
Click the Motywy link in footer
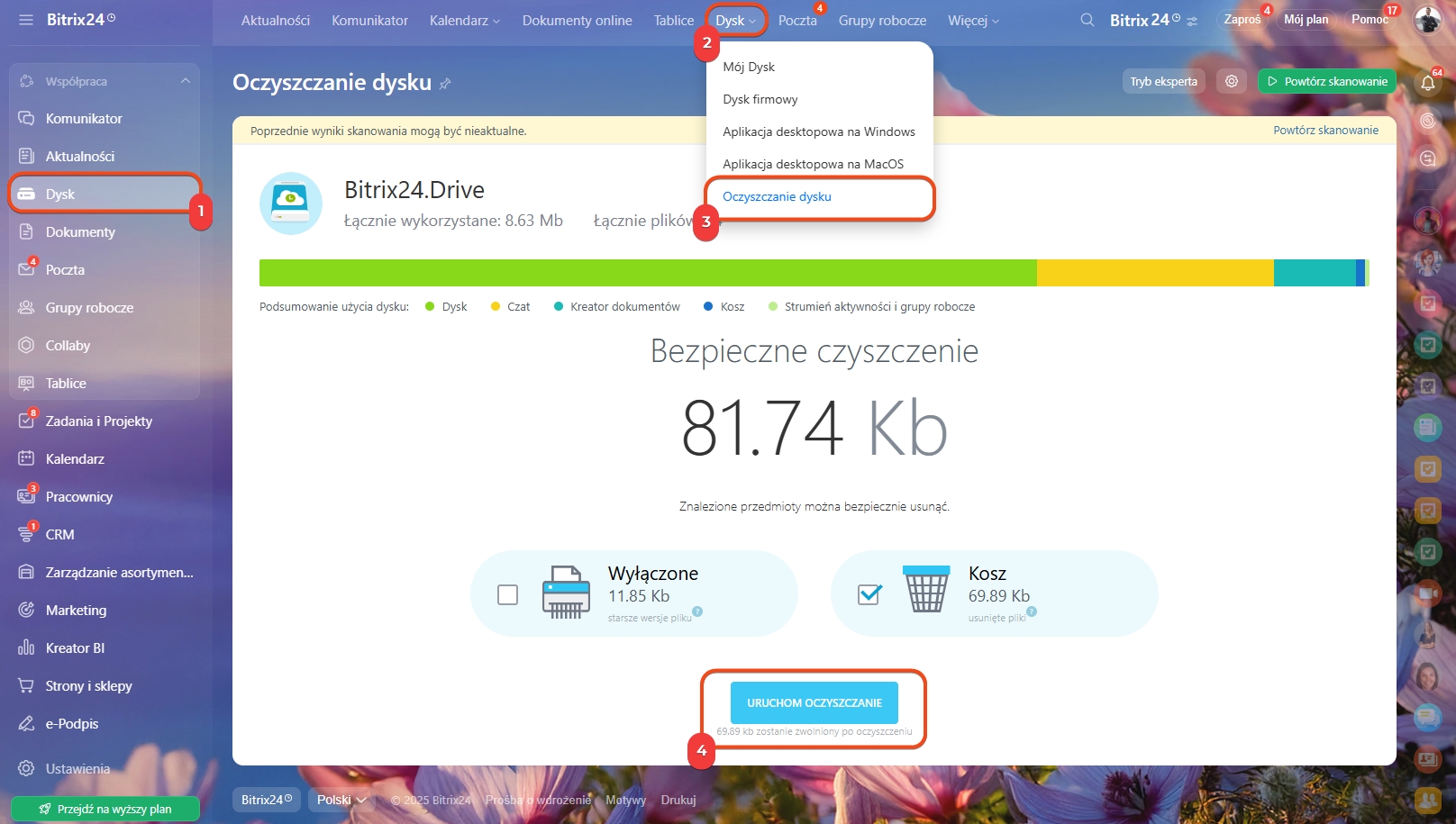click(x=625, y=800)
